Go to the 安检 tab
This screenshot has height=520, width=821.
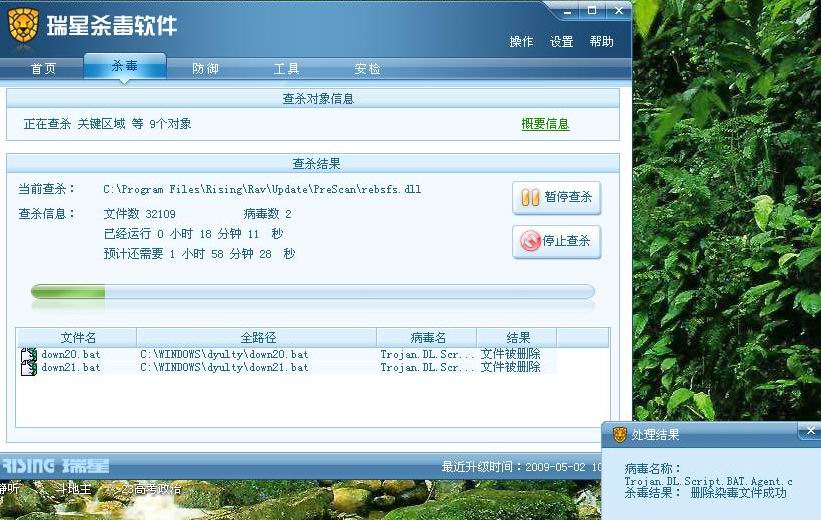(367, 69)
